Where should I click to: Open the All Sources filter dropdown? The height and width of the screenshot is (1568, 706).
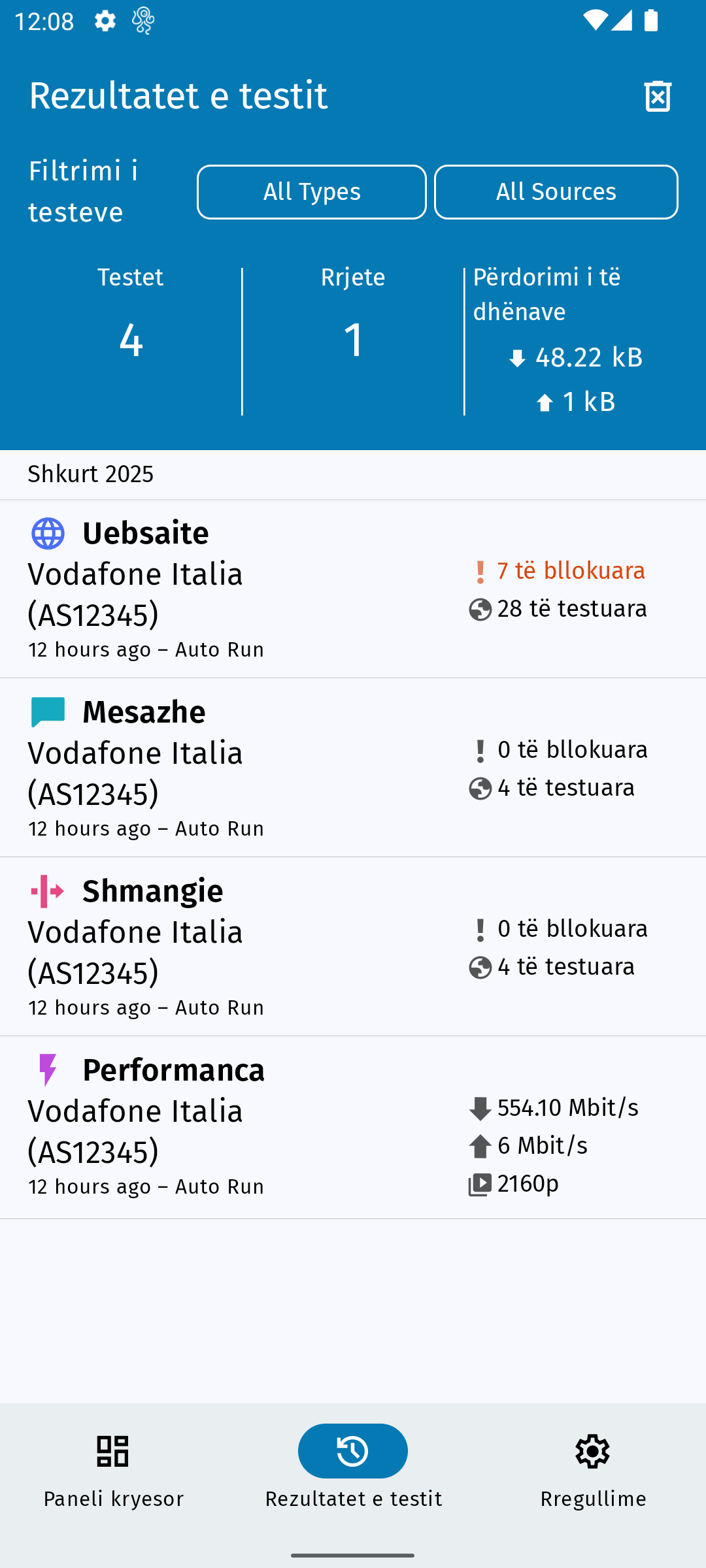coord(556,192)
